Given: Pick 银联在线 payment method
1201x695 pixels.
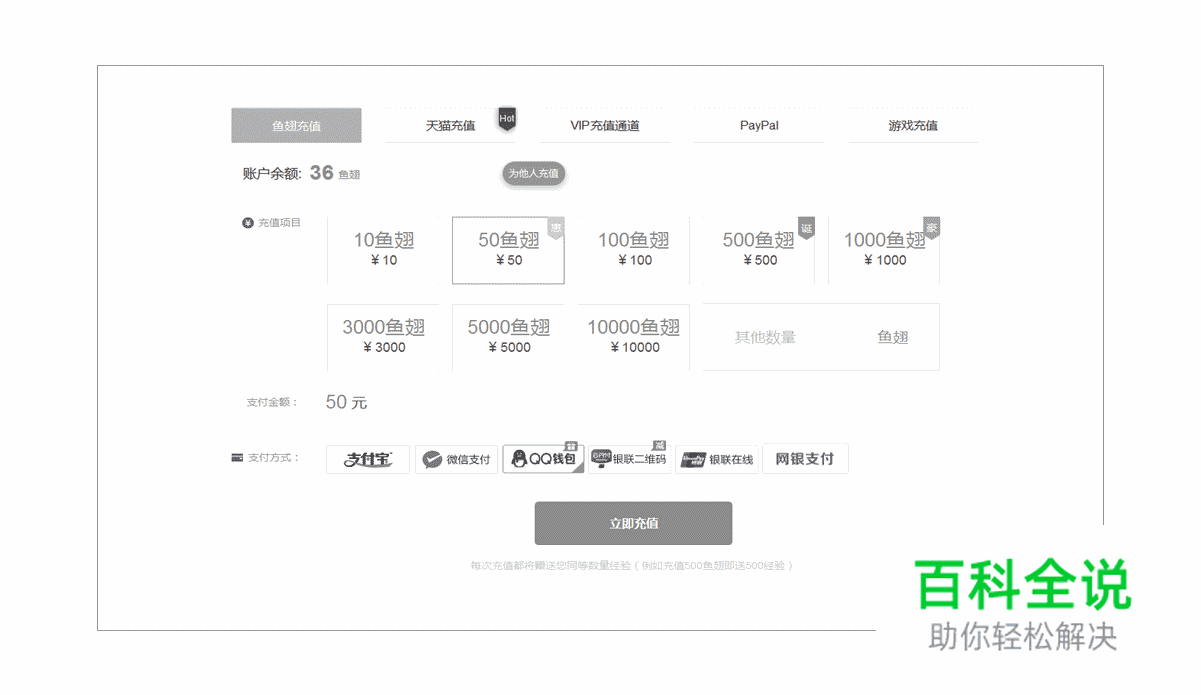Looking at the screenshot, I should 718,459.
